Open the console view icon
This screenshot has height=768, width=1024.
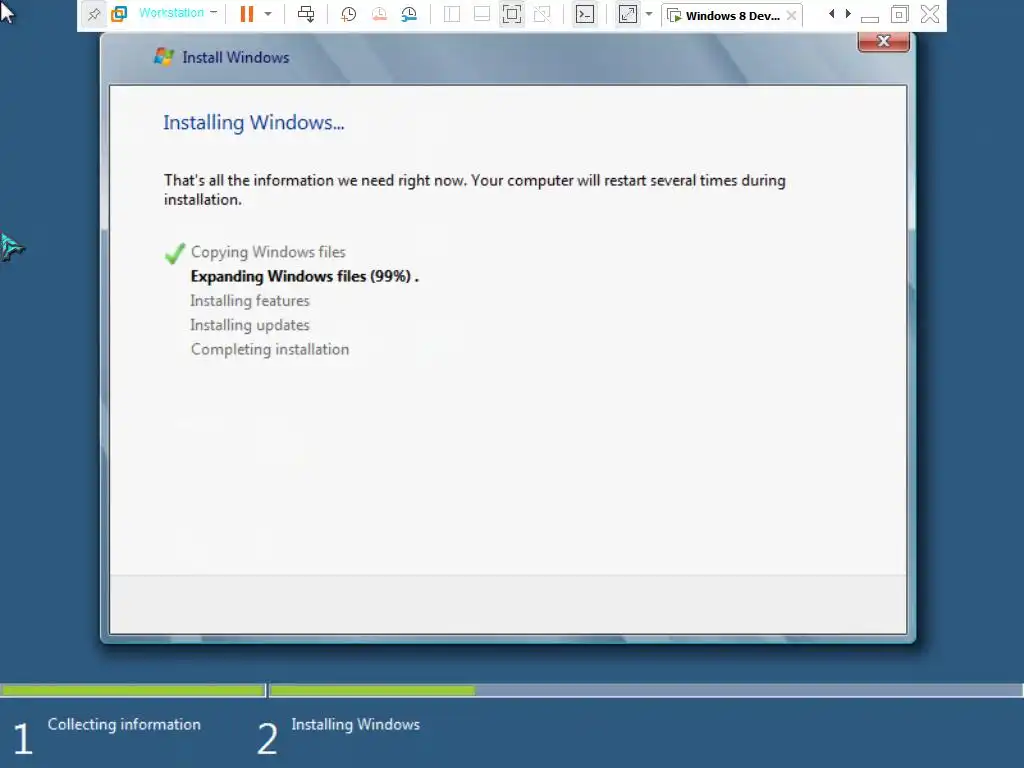pos(585,14)
